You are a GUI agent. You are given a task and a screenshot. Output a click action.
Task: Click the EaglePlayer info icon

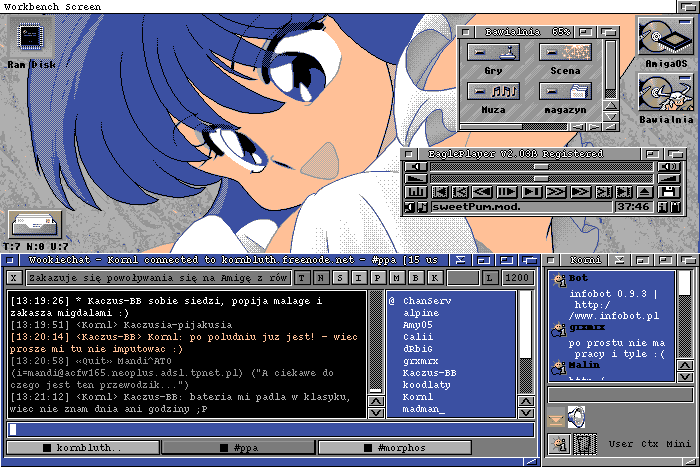662,207
